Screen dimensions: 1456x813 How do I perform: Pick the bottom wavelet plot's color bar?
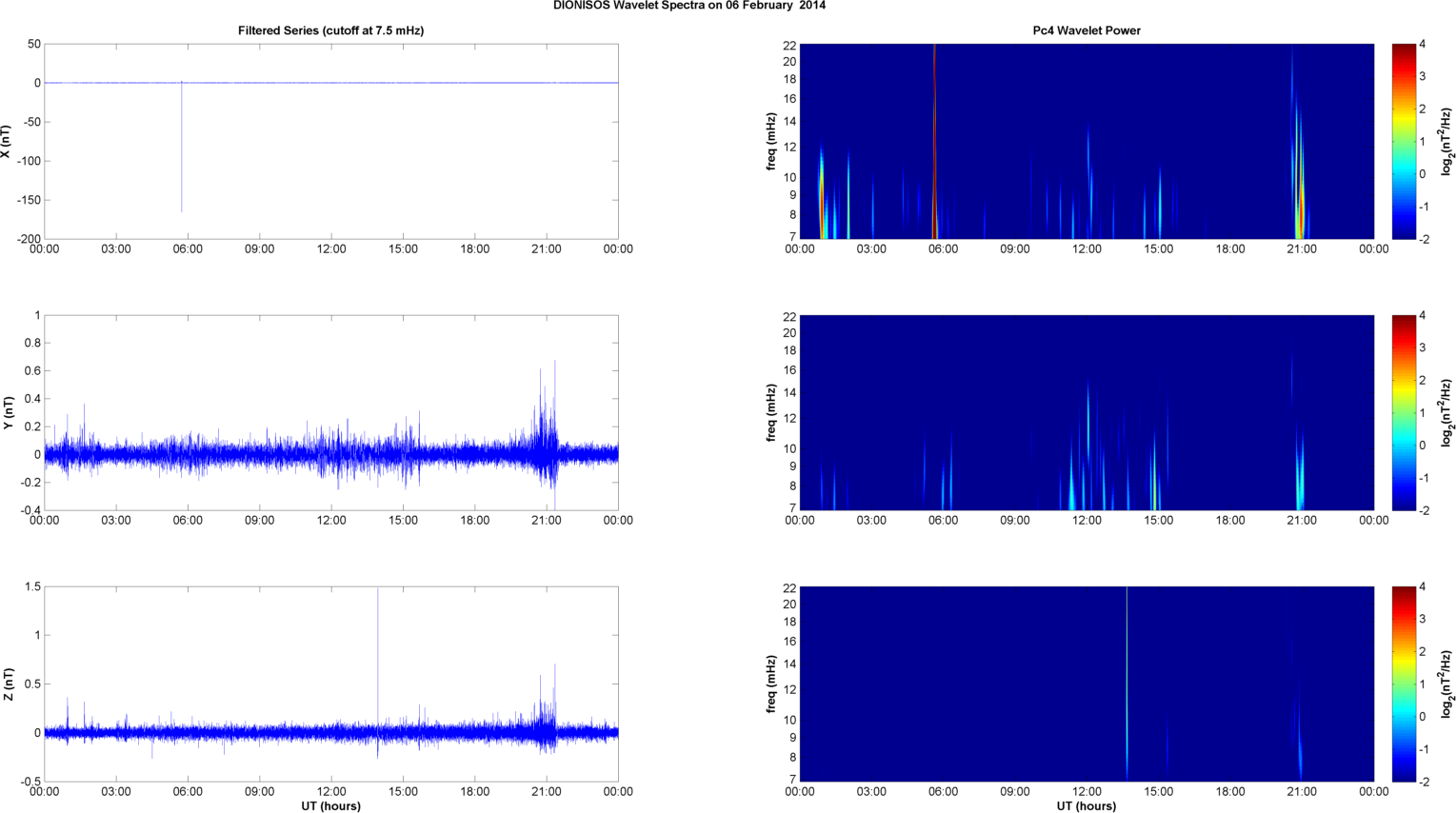click(x=1404, y=684)
